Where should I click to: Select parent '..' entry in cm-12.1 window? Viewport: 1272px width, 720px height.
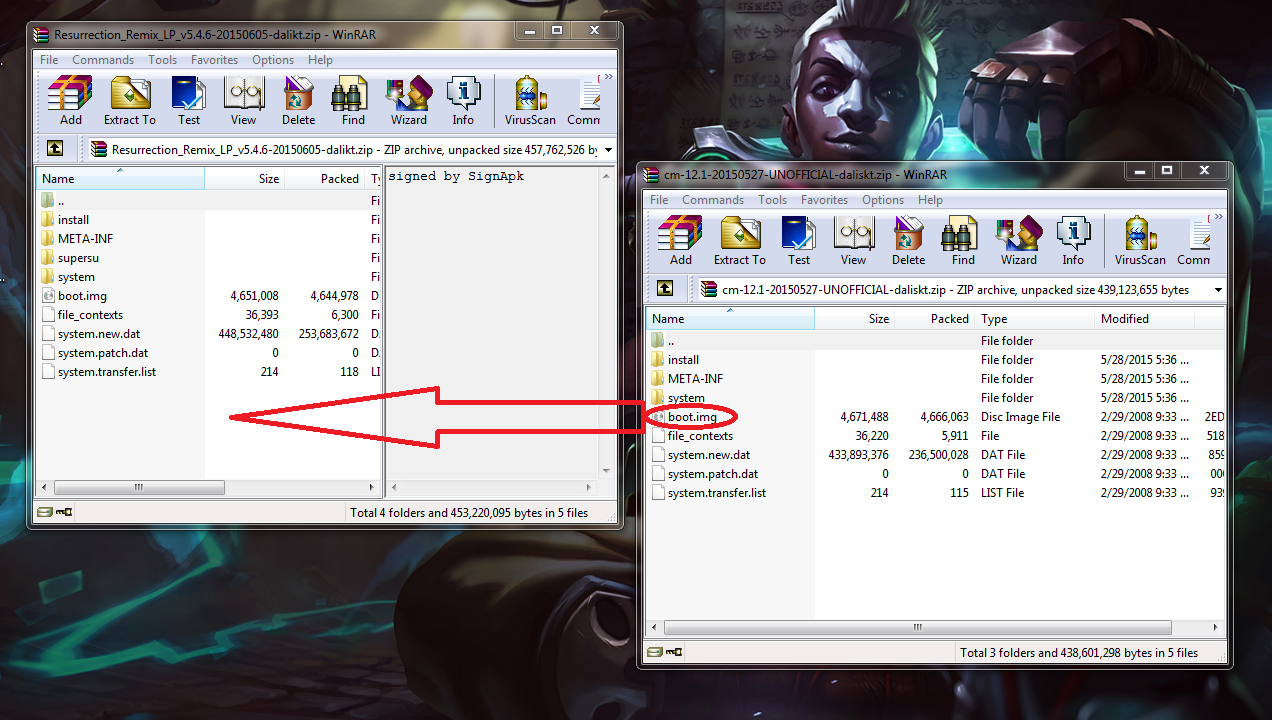[673, 341]
